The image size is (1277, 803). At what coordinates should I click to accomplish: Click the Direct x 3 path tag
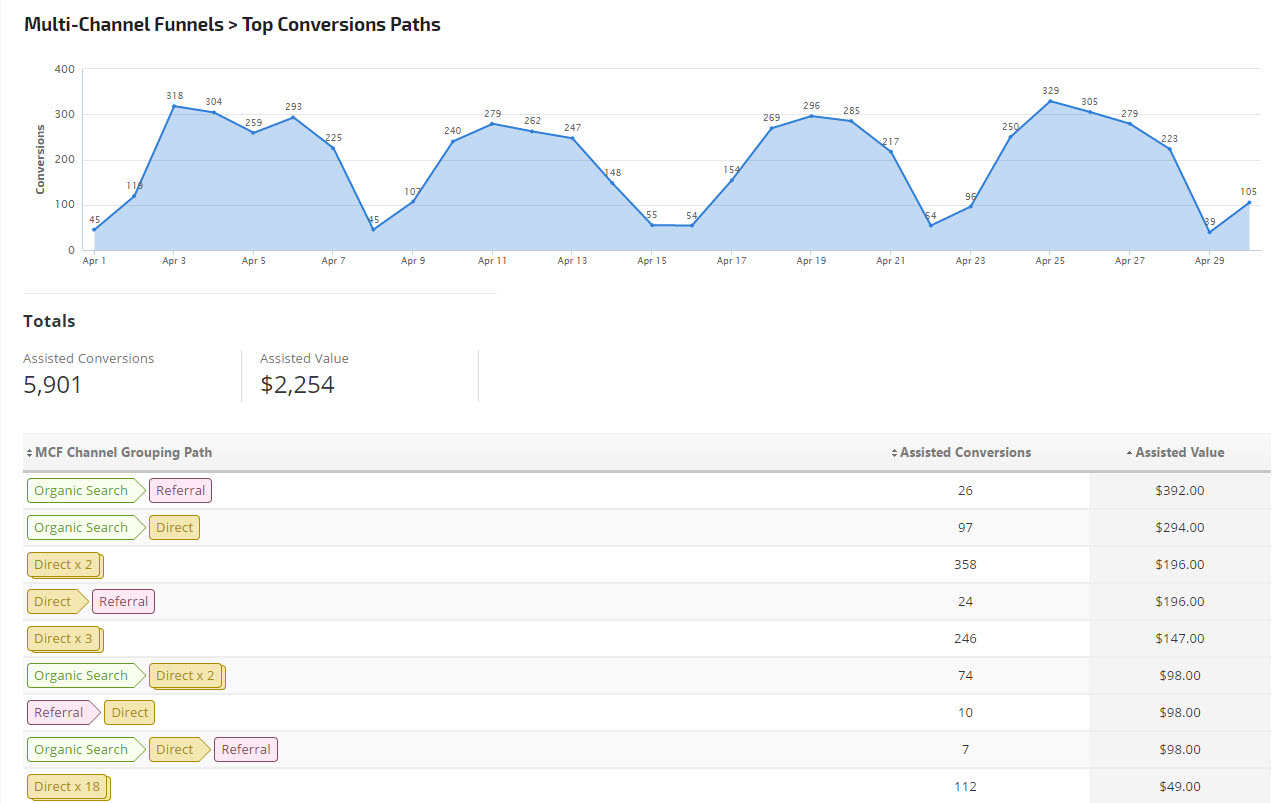click(x=64, y=639)
